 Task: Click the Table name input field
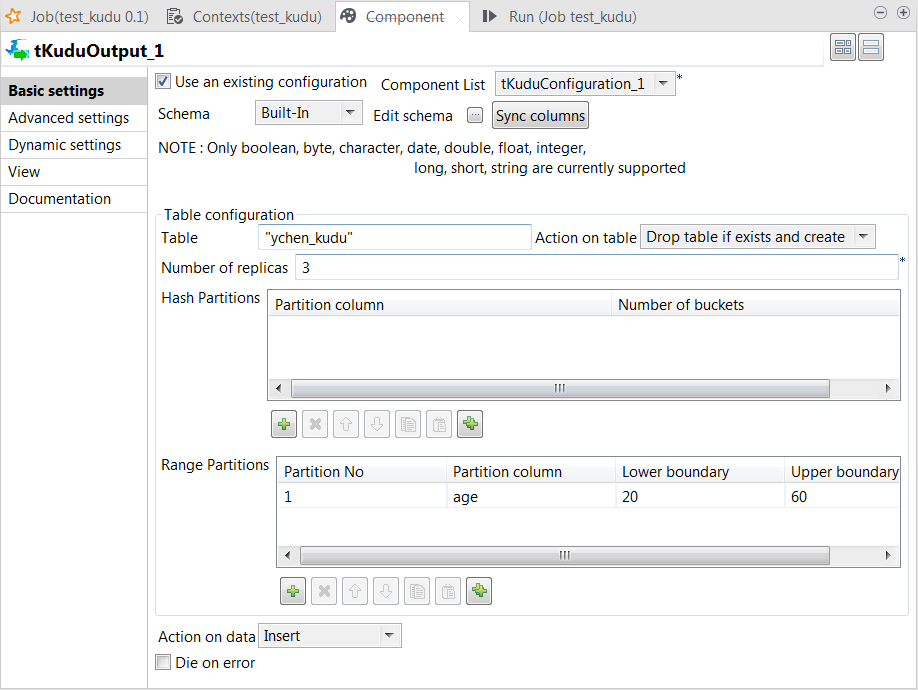pyautogui.click(x=394, y=237)
